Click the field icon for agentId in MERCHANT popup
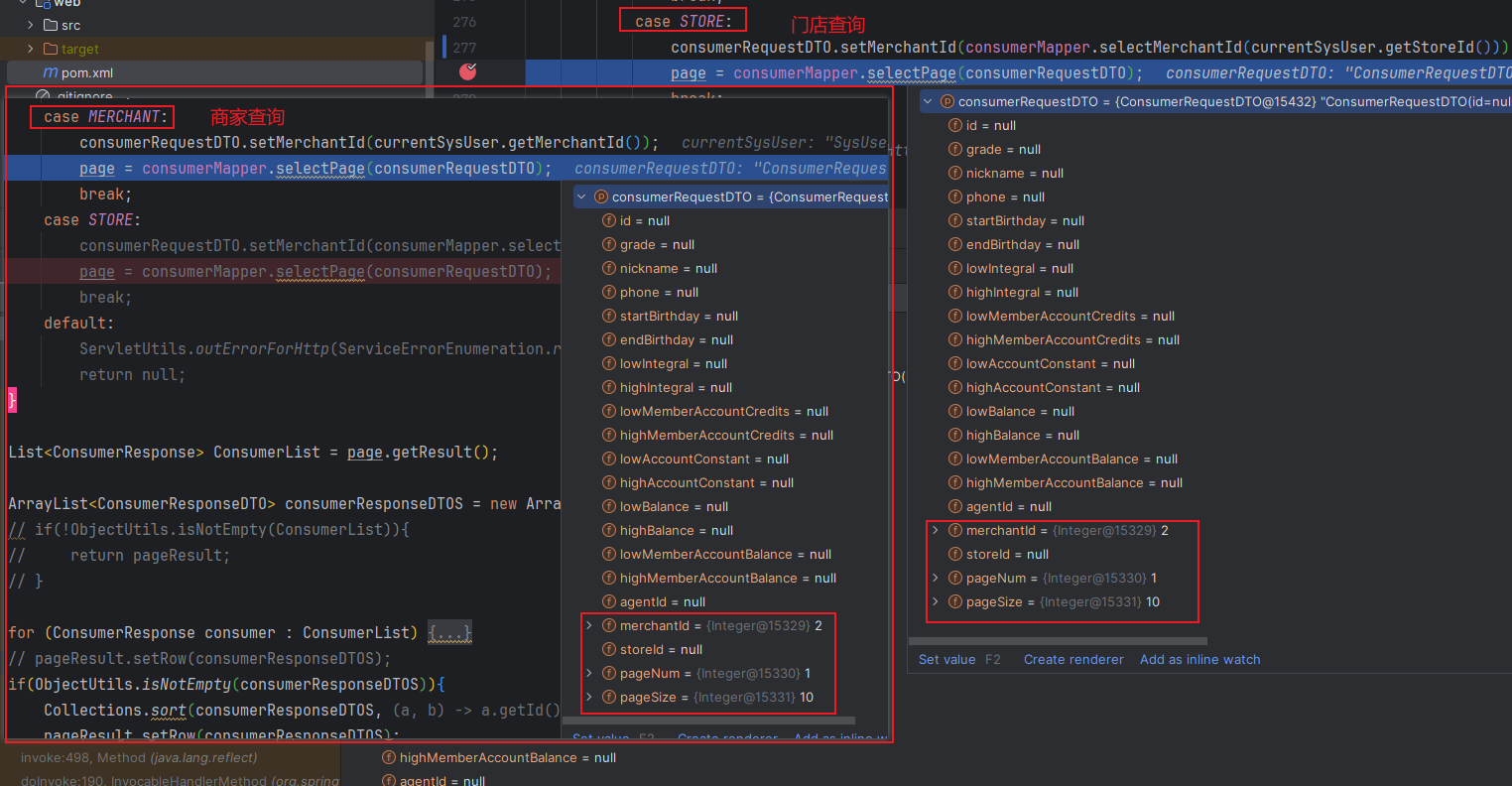The width and height of the screenshot is (1512, 786). point(610,601)
